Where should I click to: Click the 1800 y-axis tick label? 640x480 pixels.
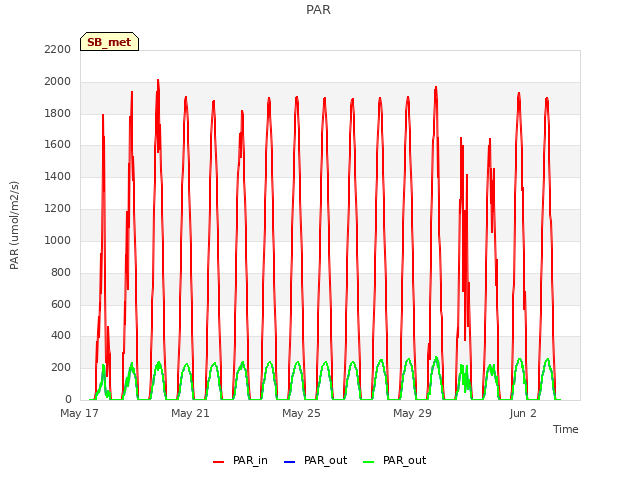(x=58, y=113)
